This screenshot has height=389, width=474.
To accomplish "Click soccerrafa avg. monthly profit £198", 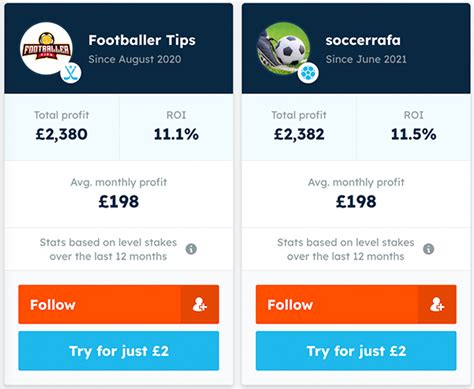I will coord(356,201).
